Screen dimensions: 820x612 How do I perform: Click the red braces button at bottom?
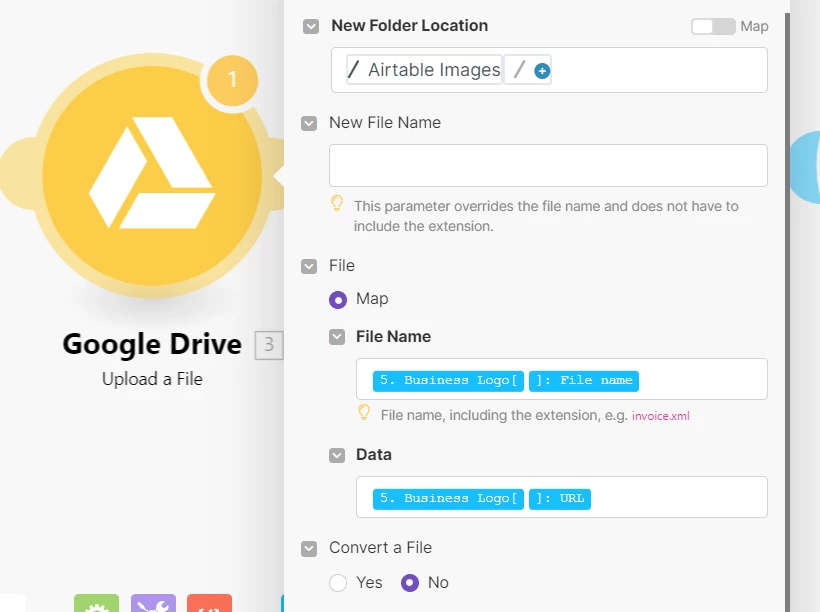pyautogui.click(x=209, y=603)
